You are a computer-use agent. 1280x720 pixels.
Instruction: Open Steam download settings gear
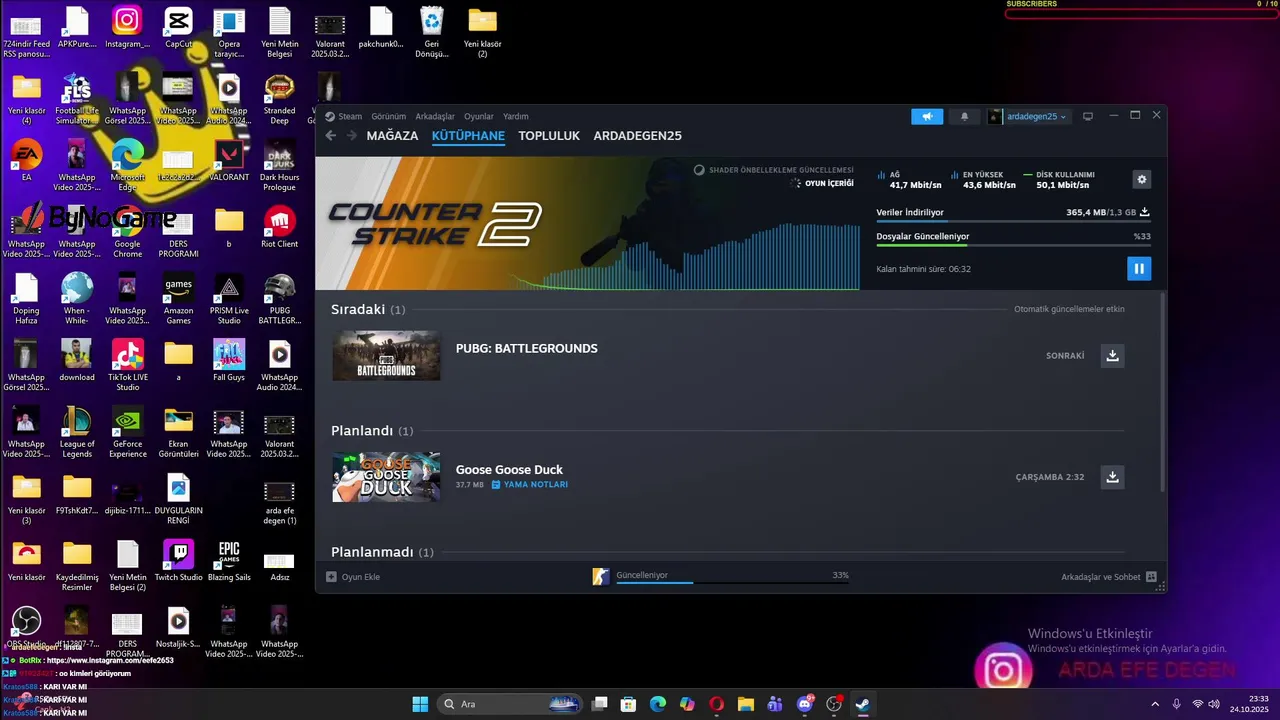[1142, 179]
